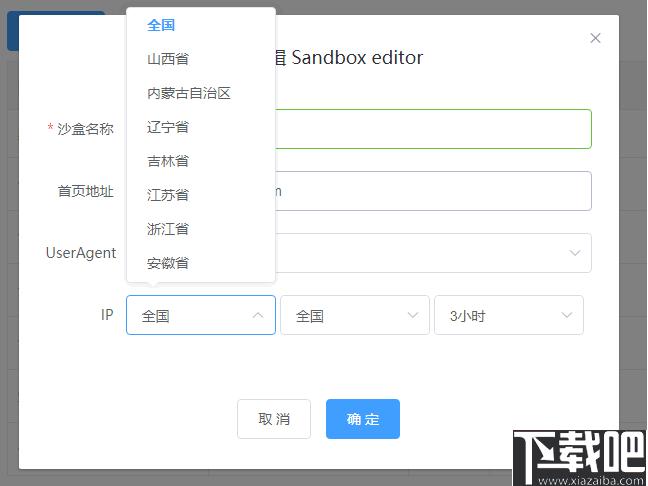Image resolution: width=648 pixels, height=486 pixels.
Task: Click the IP field label
Action: click(x=107, y=315)
